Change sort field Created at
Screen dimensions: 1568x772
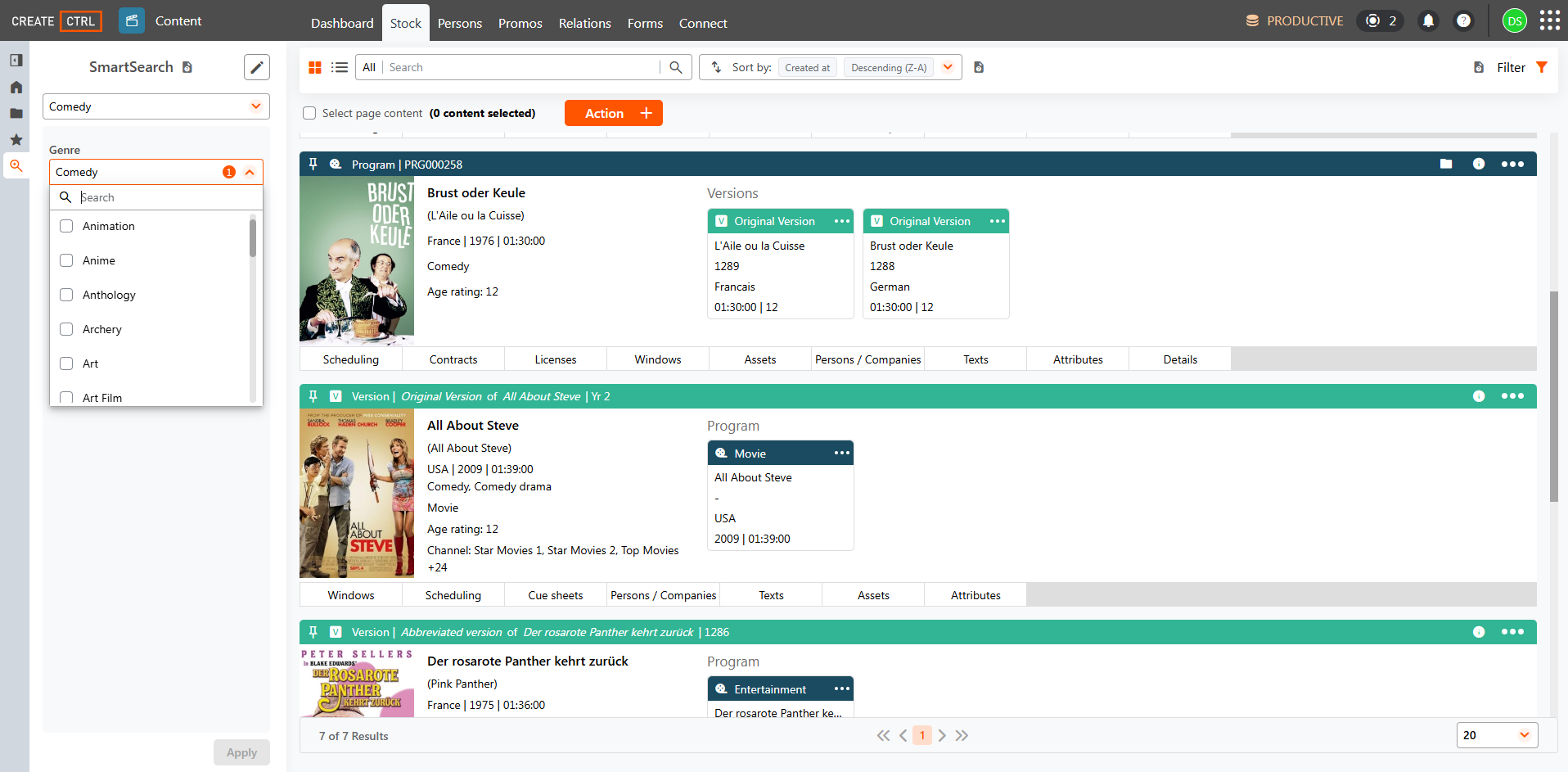coord(807,67)
